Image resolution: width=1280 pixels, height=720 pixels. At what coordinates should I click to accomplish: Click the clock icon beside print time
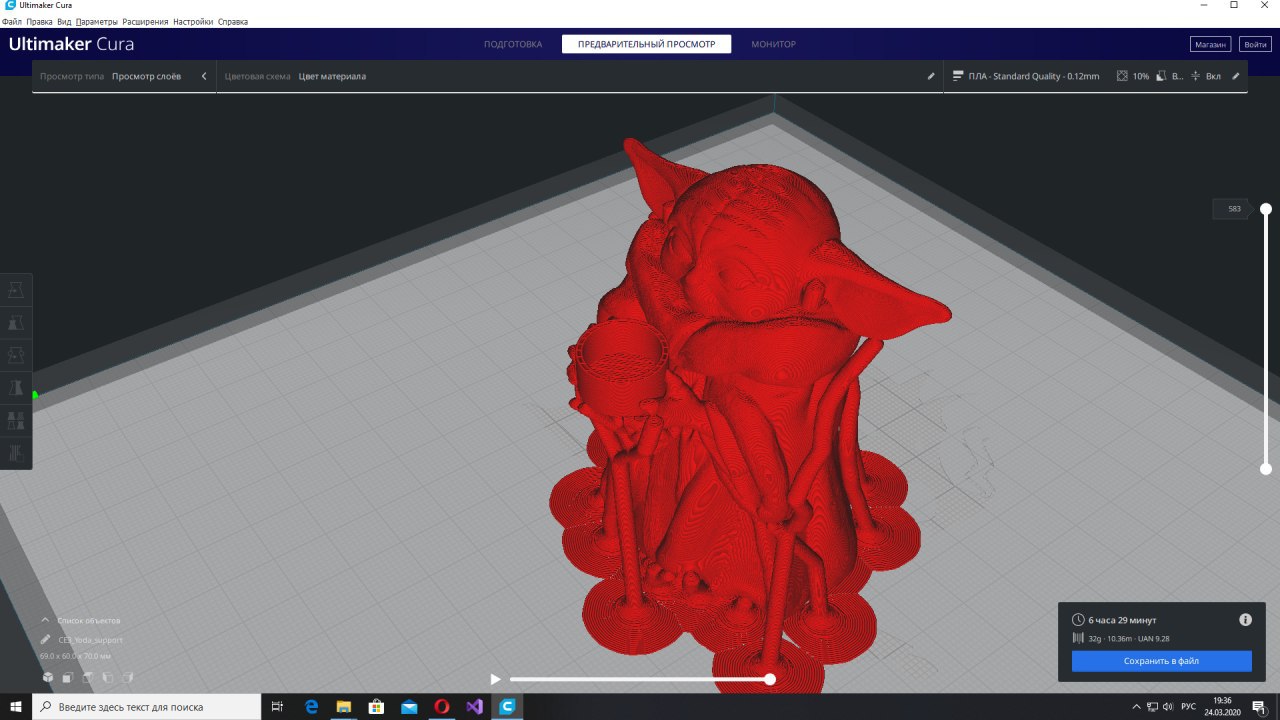click(x=1077, y=620)
